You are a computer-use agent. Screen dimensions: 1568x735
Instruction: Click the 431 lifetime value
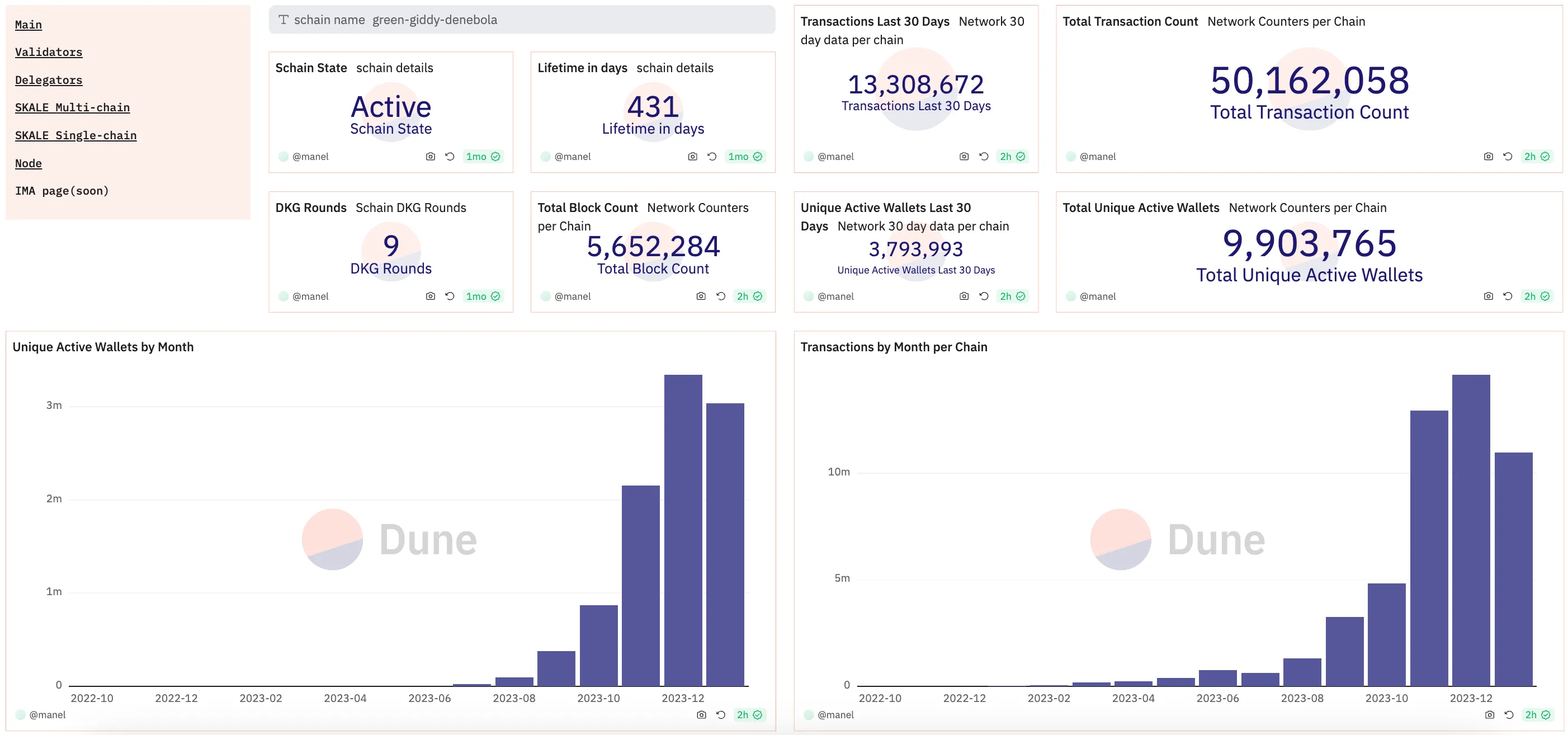(653, 107)
